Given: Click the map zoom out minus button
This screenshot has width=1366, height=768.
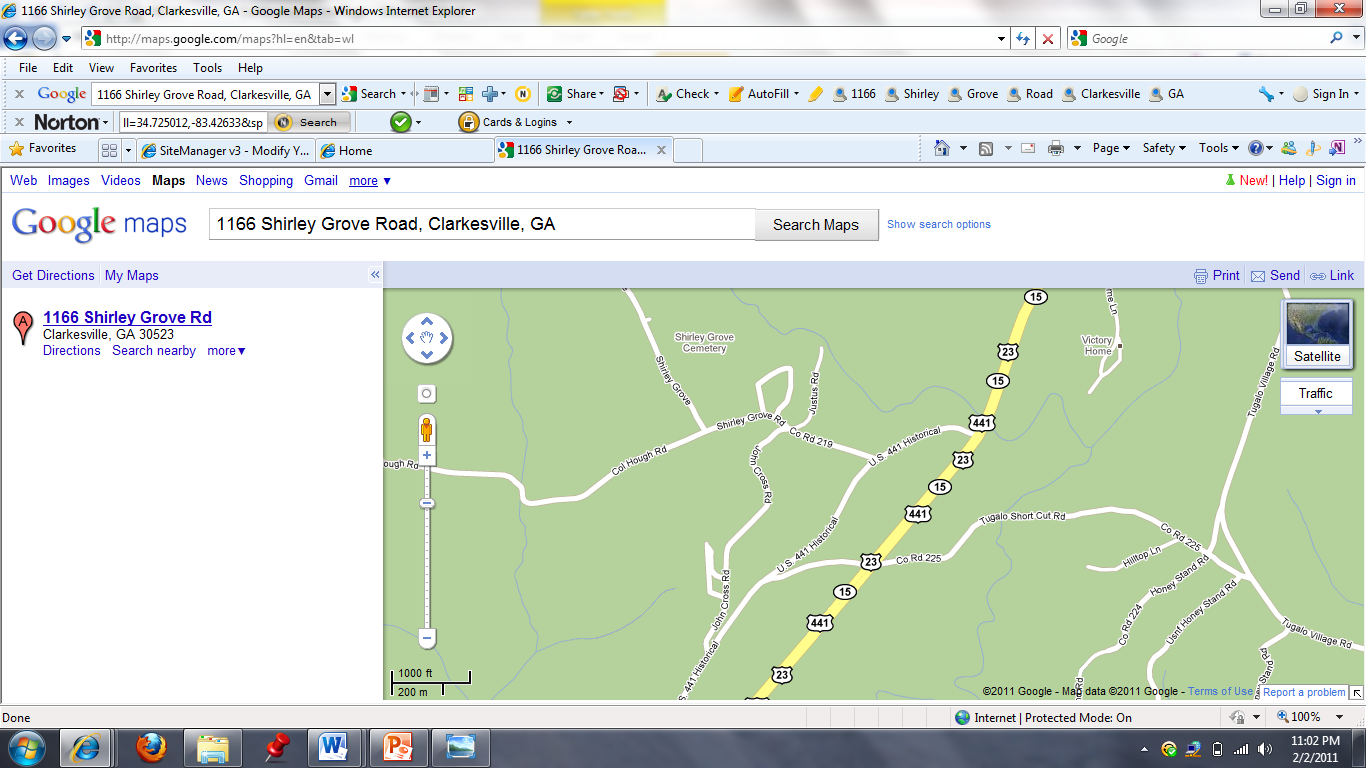Looking at the screenshot, I should click(x=427, y=637).
